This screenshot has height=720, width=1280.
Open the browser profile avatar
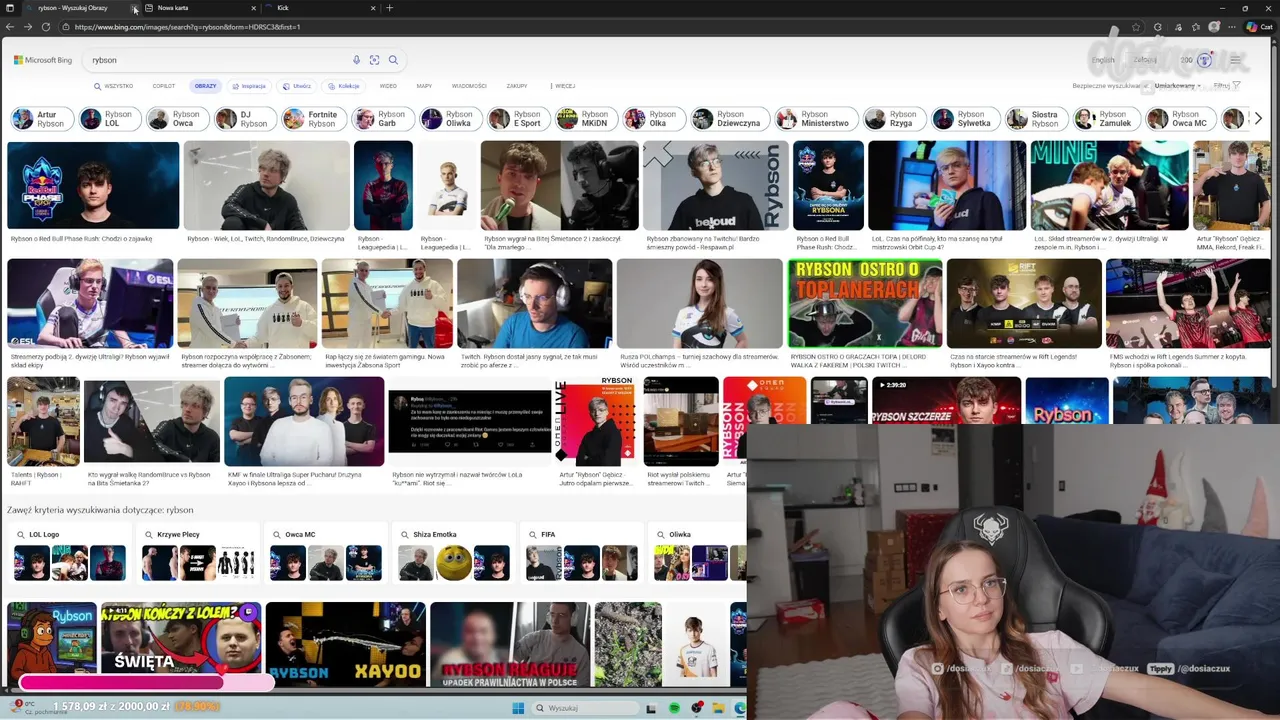pos(1215,27)
